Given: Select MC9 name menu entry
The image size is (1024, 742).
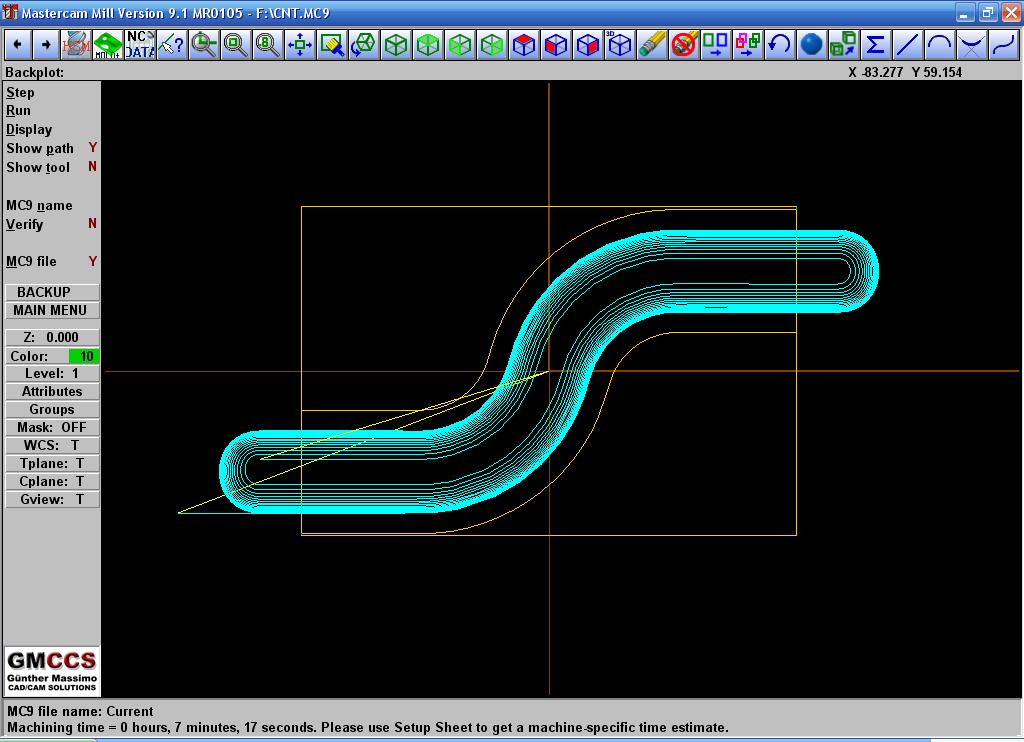Looking at the screenshot, I should coord(39,205).
